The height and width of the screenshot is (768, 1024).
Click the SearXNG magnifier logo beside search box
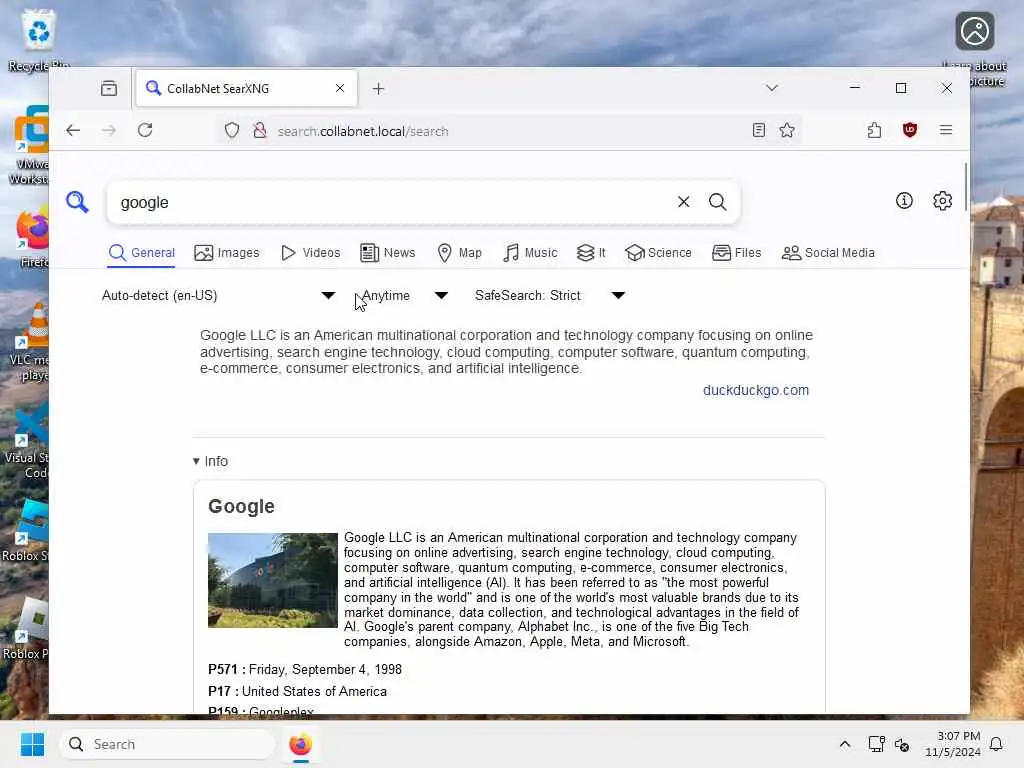coord(77,202)
